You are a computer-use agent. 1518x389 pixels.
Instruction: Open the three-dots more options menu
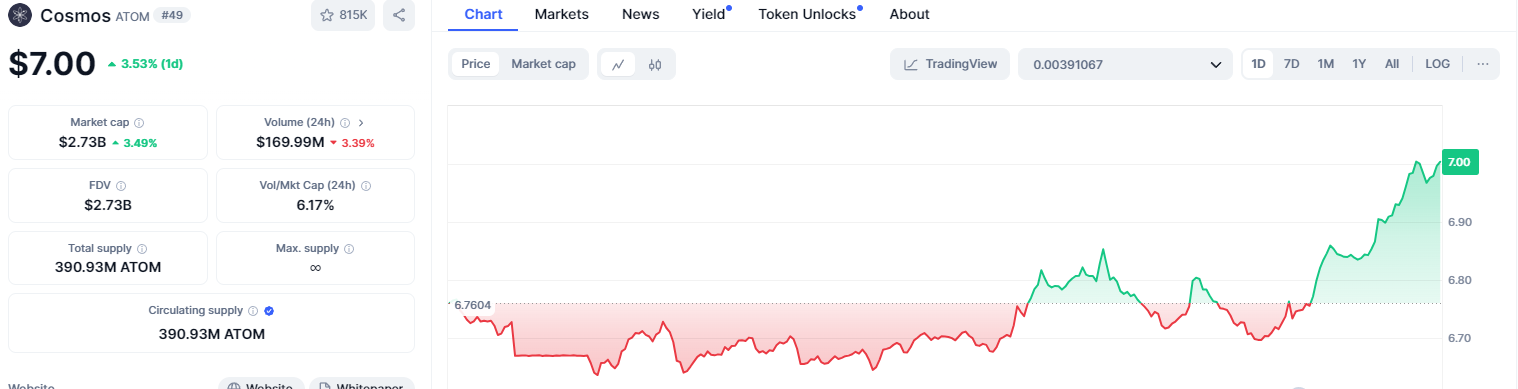1482,64
